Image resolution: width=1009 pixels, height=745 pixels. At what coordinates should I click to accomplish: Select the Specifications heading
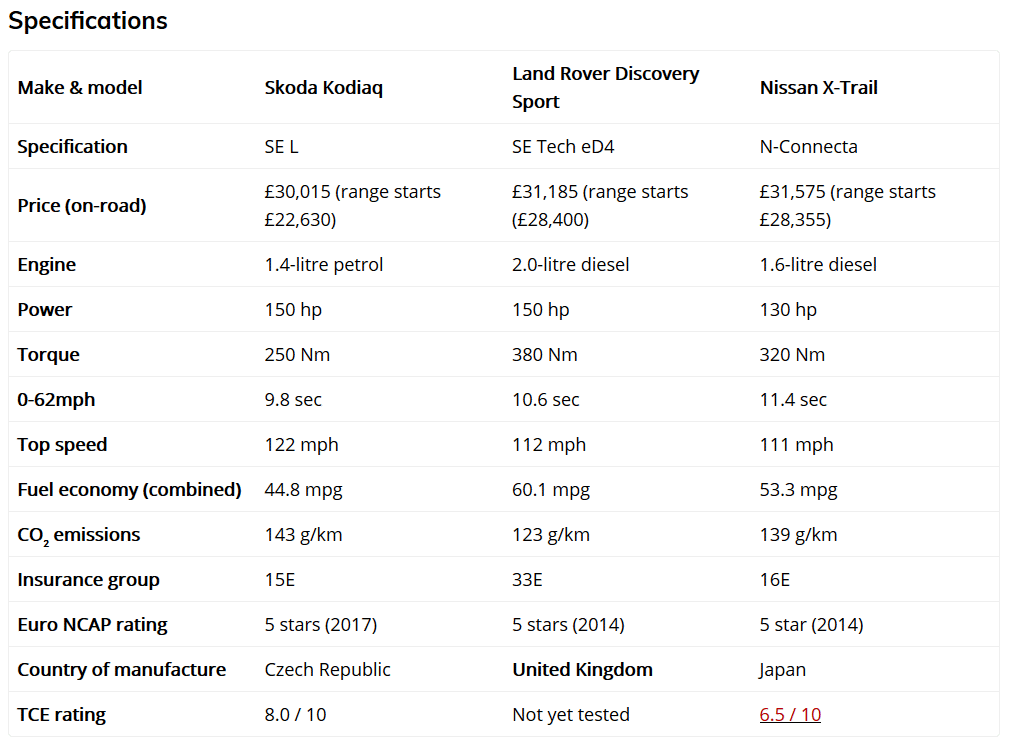88,21
